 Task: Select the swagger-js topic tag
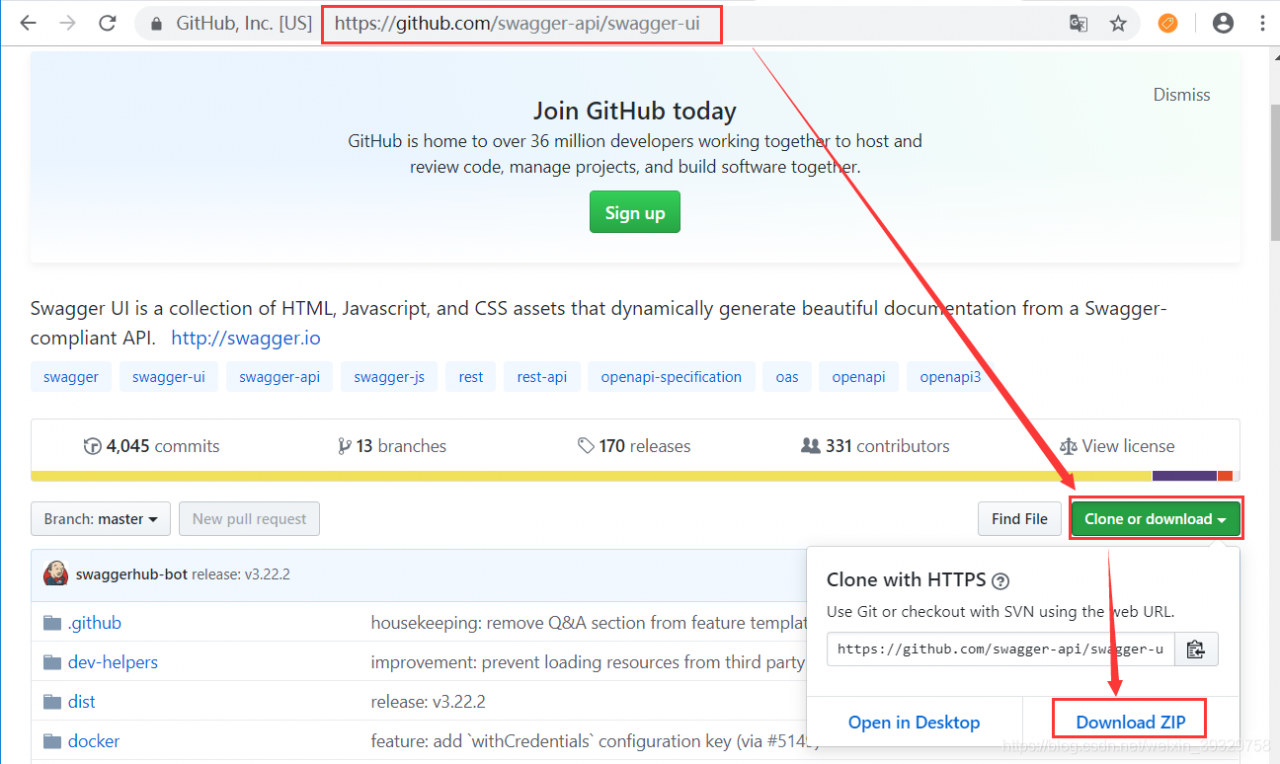389,377
